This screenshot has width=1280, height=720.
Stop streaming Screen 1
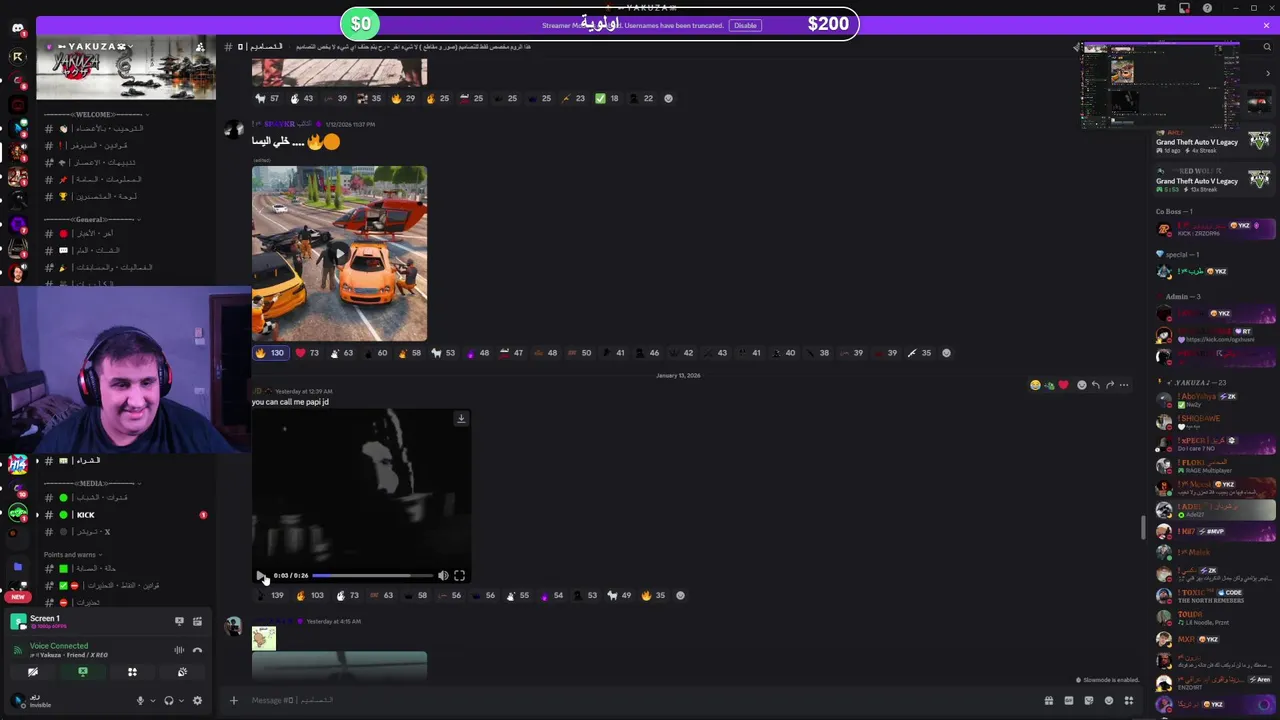pyautogui.click(x=179, y=621)
